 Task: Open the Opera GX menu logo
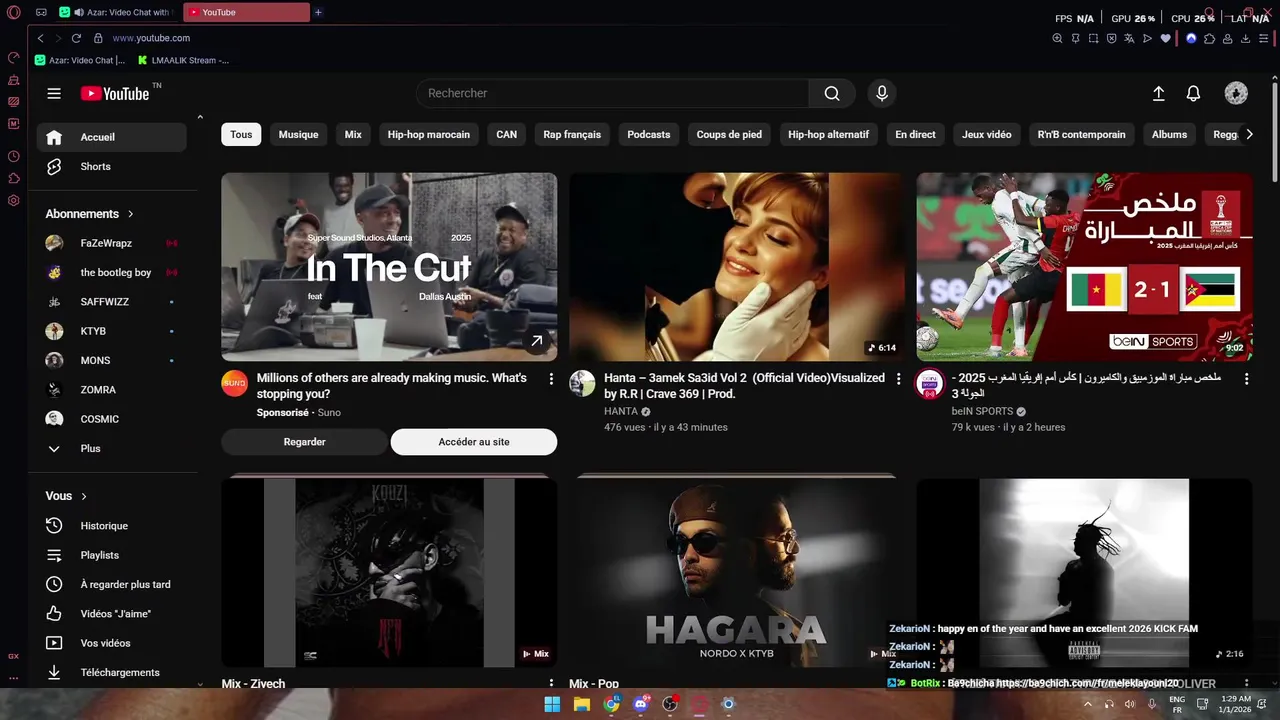coord(13,13)
